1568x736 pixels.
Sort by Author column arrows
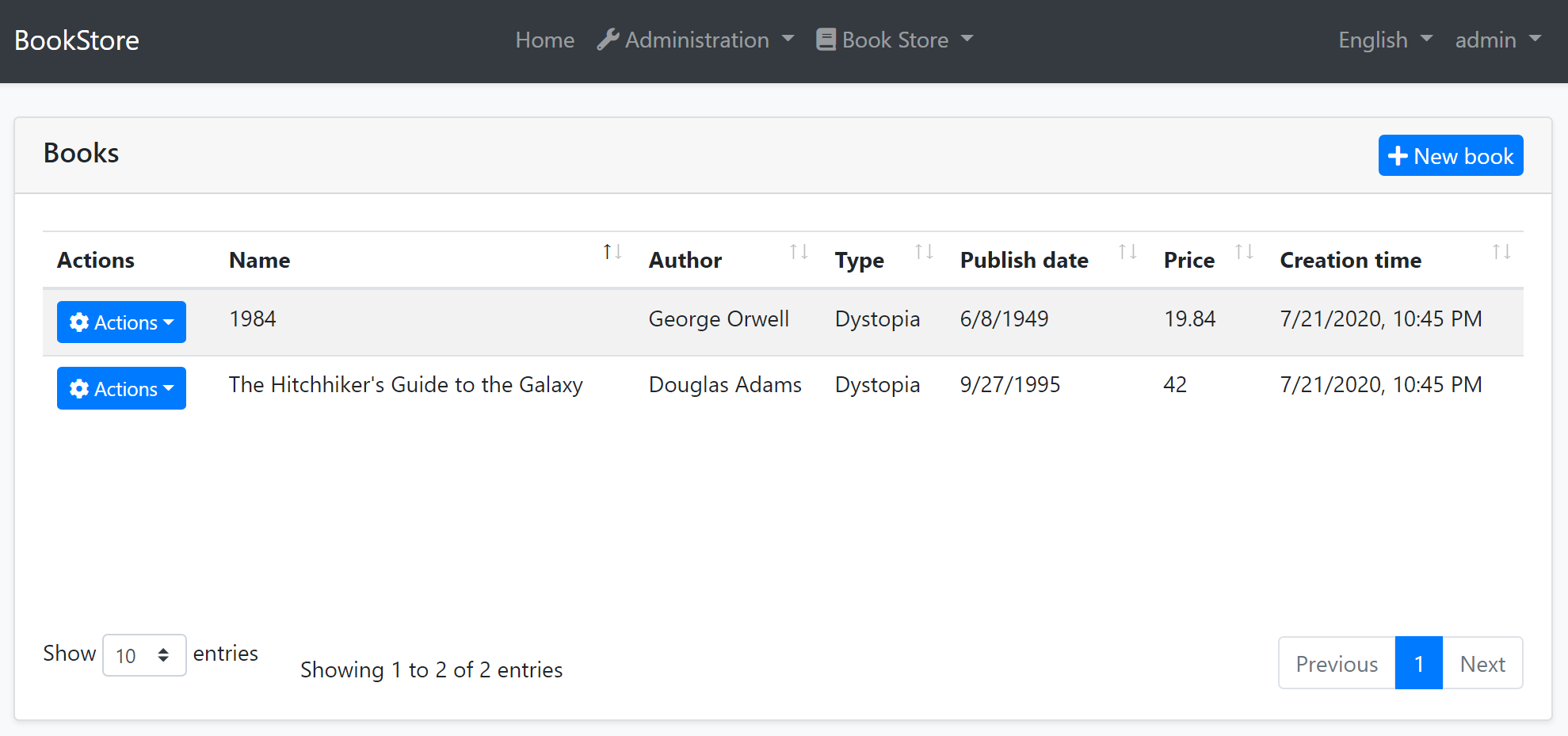[x=799, y=252]
